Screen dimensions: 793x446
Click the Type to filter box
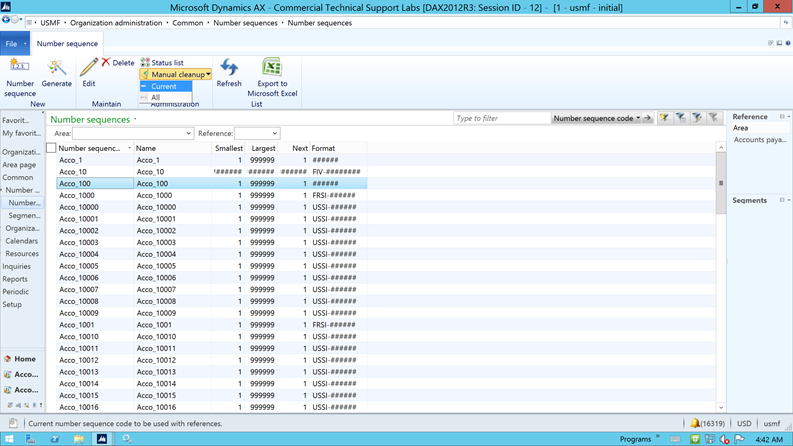(x=500, y=118)
